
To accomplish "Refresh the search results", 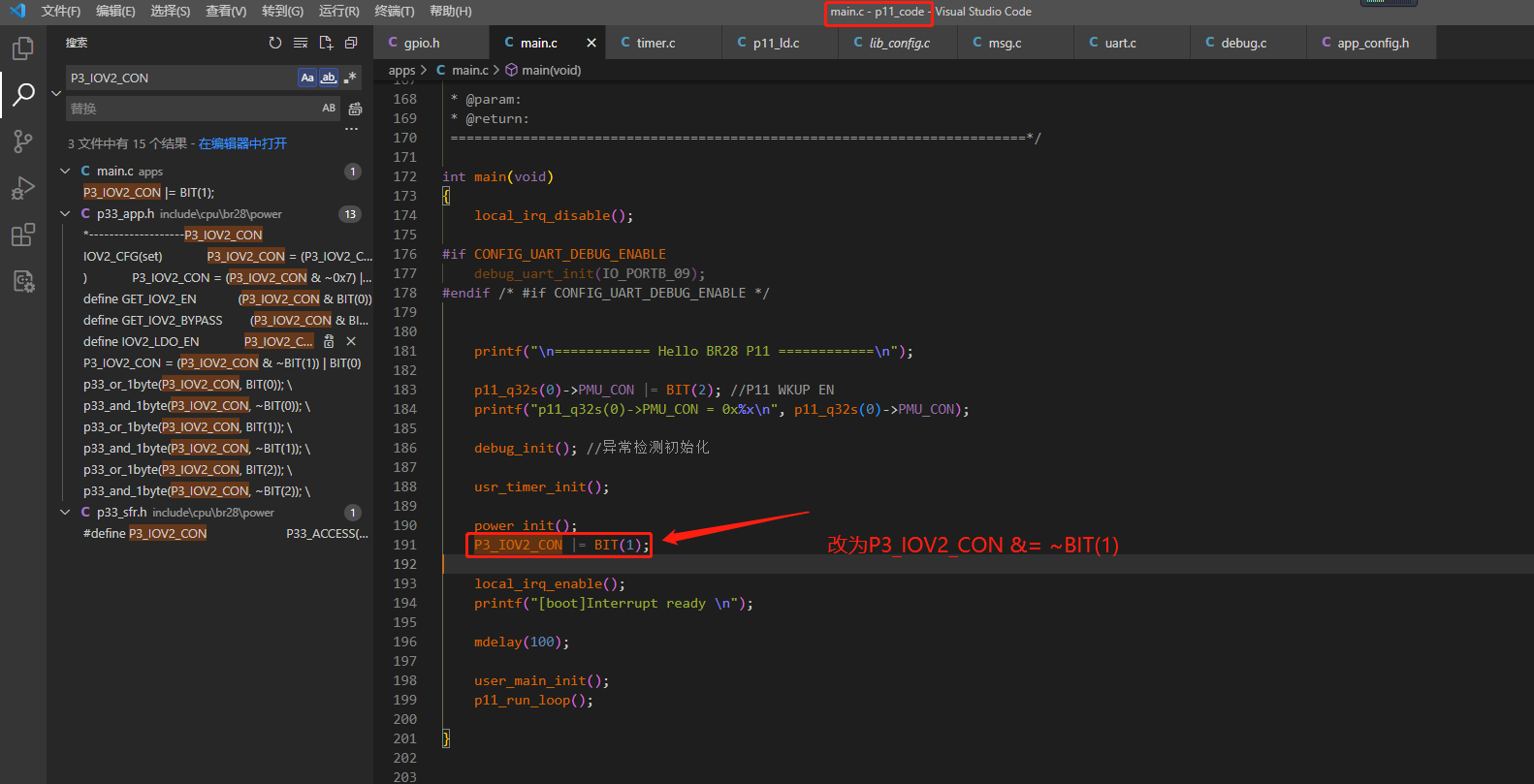I will [275, 43].
